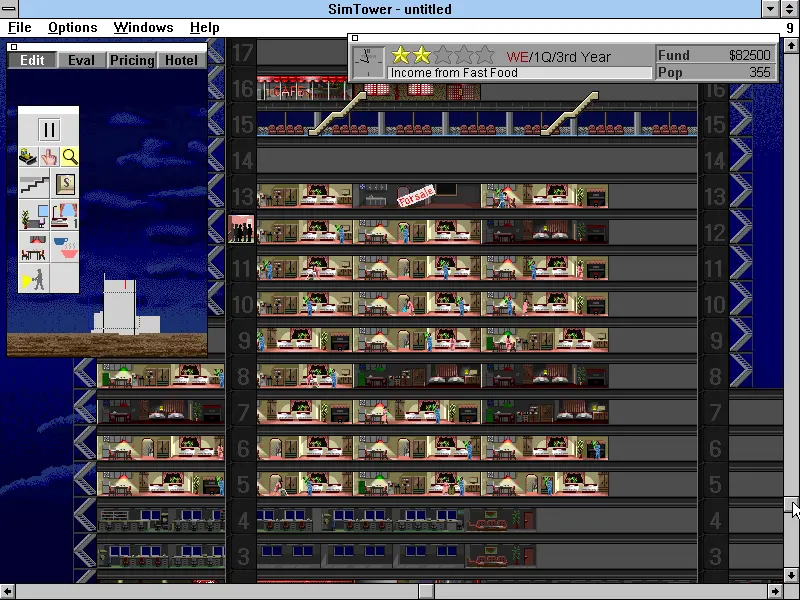Select the hotel room tool
Screen dimensions: 800x600
coord(64,216)
